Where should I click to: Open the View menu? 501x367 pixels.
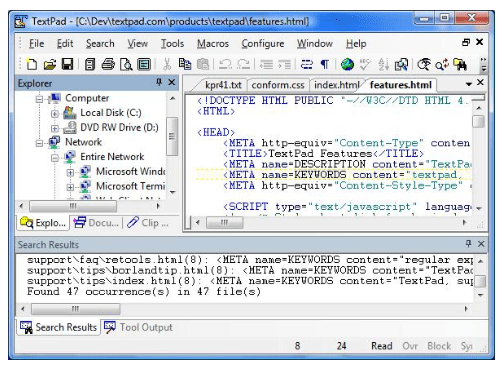coord(137,44)
